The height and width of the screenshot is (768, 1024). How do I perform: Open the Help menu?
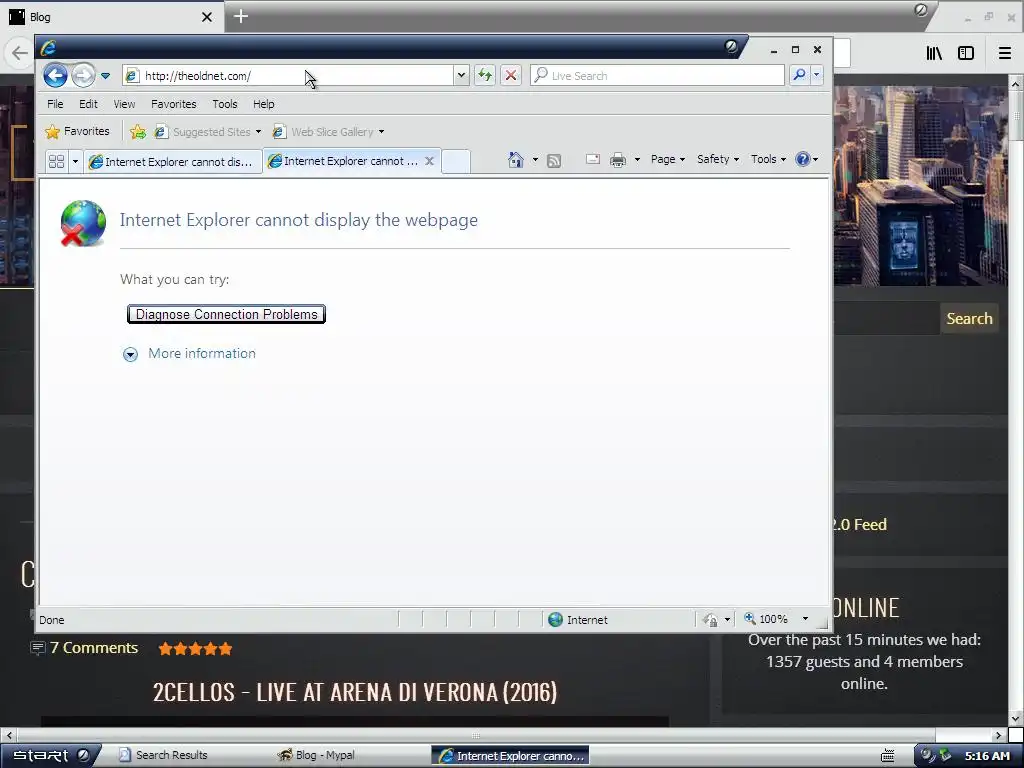point(263,104)
